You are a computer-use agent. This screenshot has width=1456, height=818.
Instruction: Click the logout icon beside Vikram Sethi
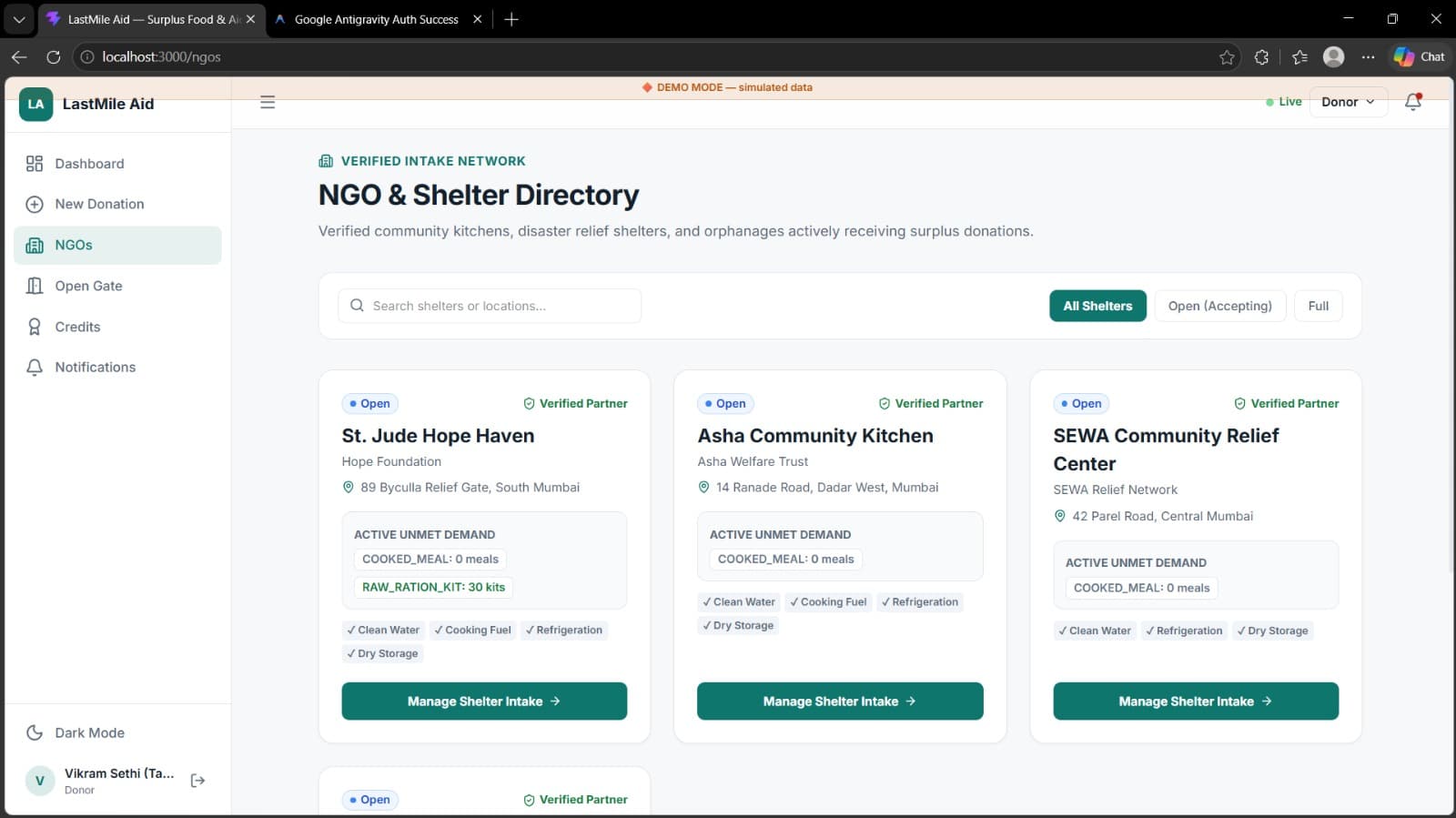[197, 781]
